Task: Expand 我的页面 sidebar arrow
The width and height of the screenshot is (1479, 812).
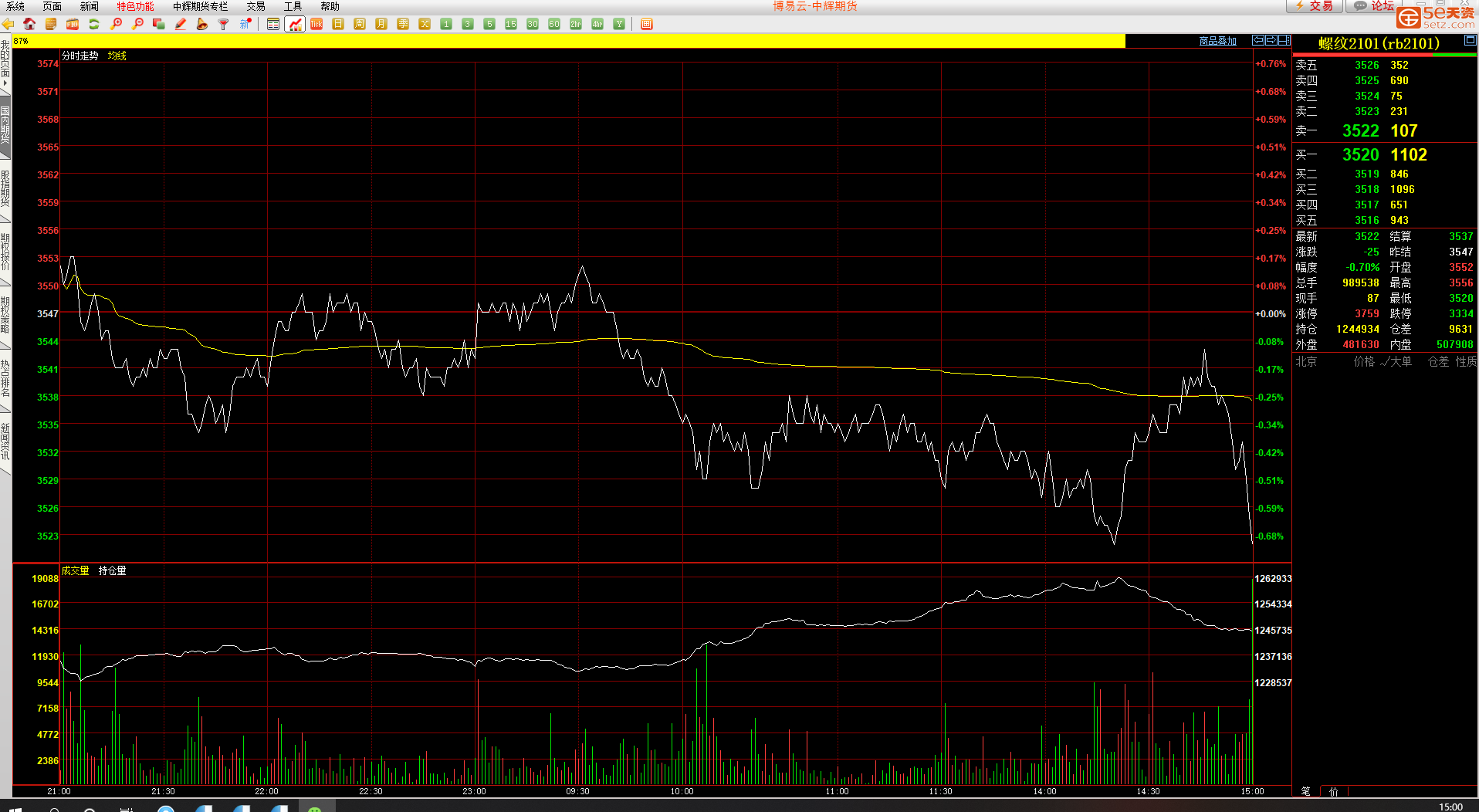Action: tap(5, 83)
